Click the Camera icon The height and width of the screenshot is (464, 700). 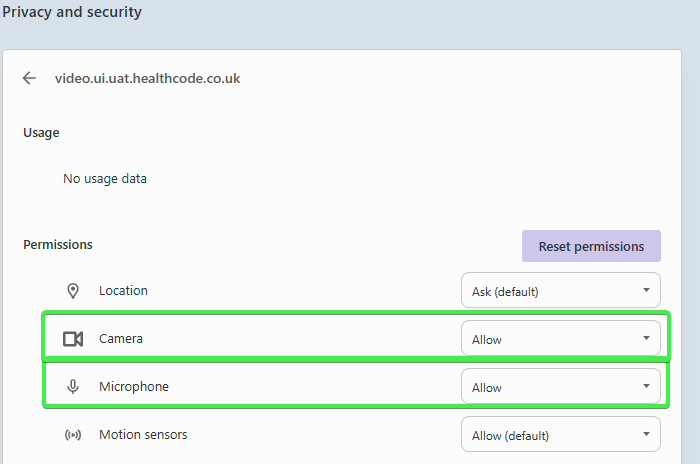point(72,339)
